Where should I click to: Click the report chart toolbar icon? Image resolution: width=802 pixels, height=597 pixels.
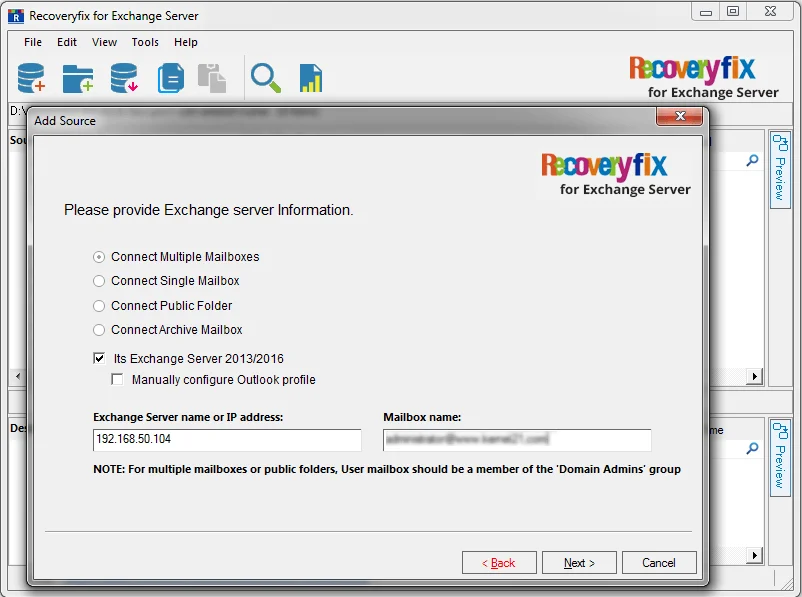(311, 78)
